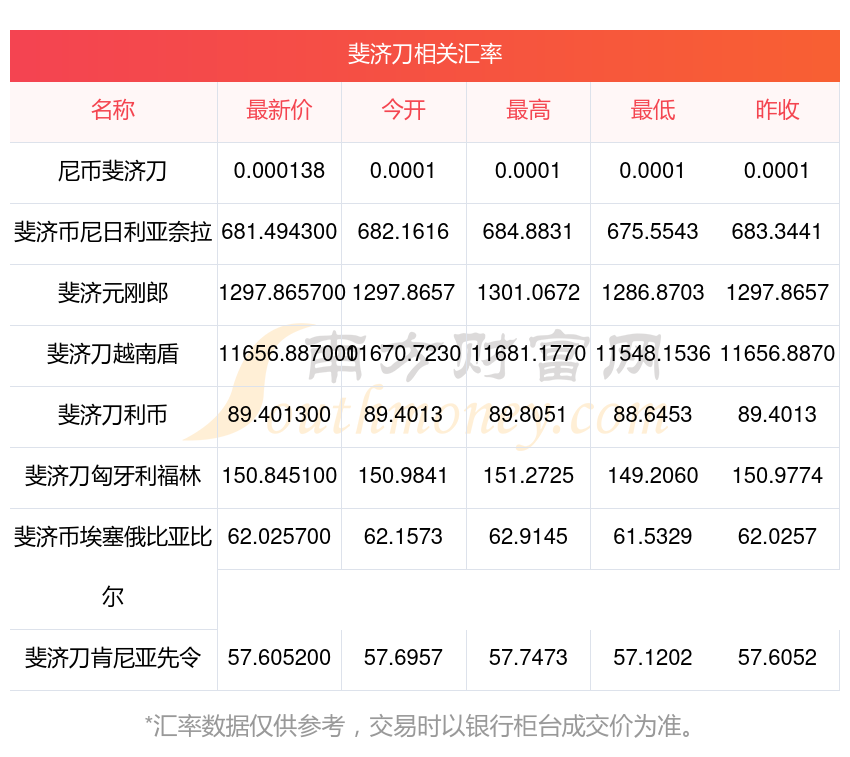Click the low value 61.5329
The width and height of the screenshot is (850, 757).
(x=653, y=537)
